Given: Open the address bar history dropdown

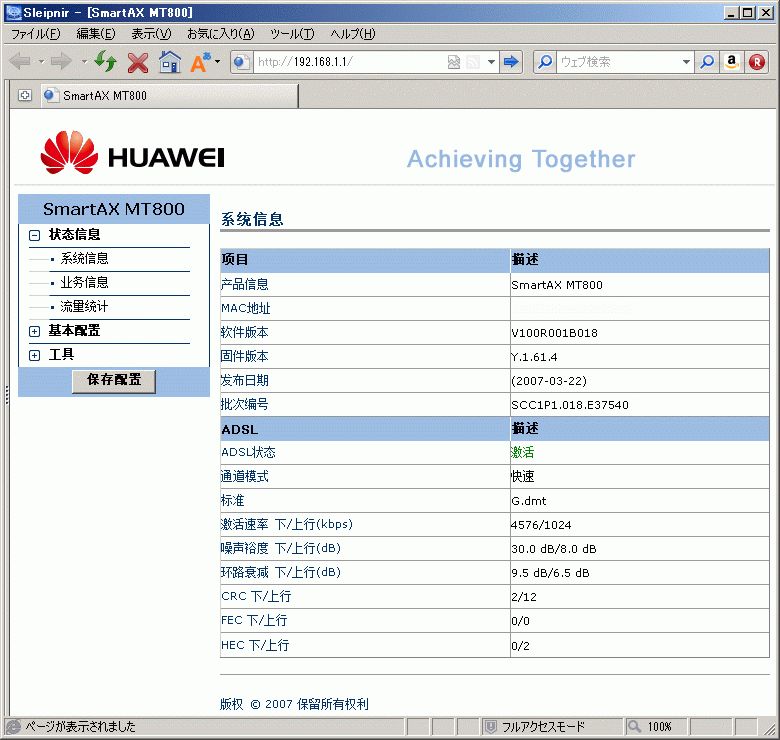Looking at the screenshot, I should [x=490, y=62].
